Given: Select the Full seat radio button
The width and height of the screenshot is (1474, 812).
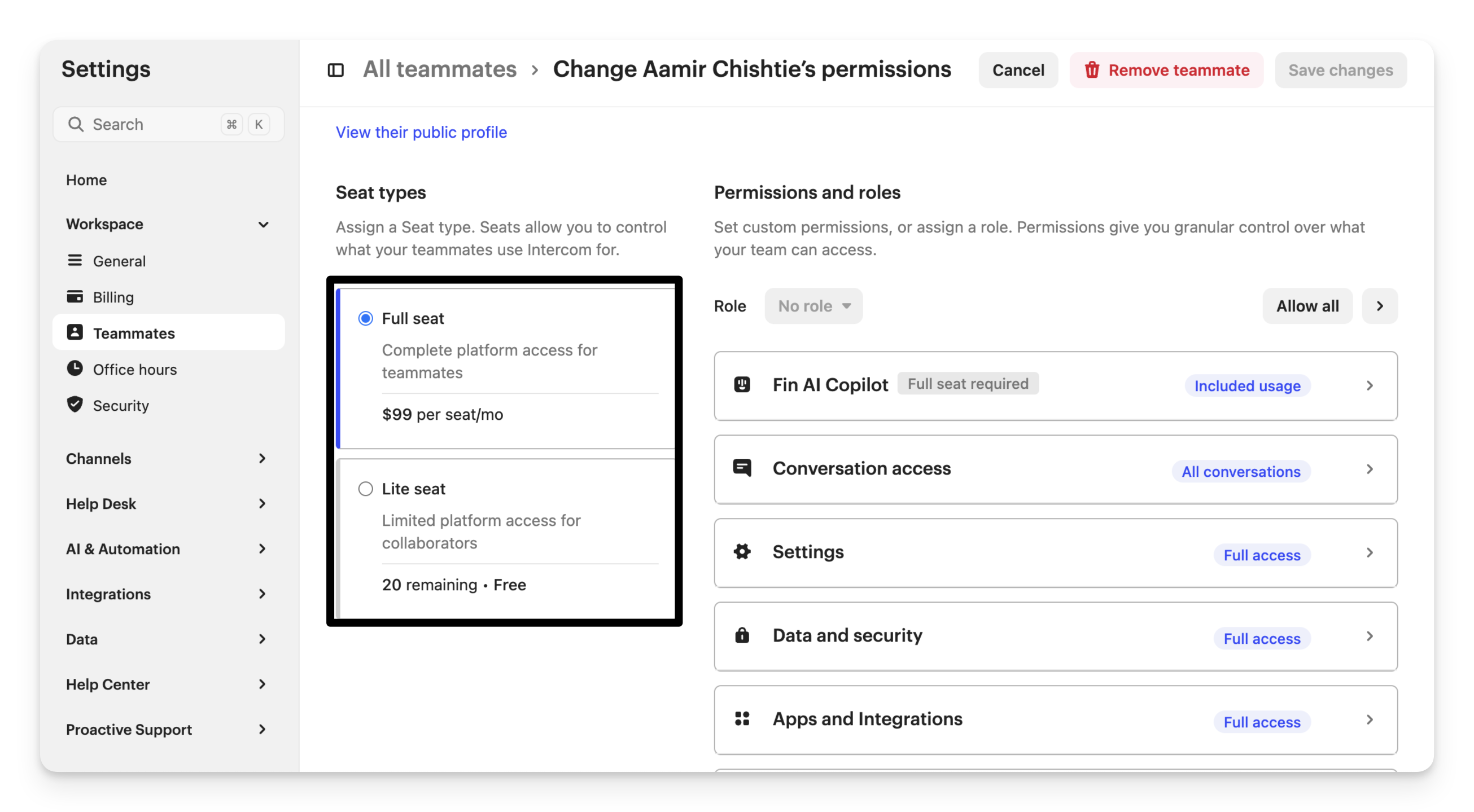Looking at the screenshot, I should pyautogui.click(x=366, y=318).
